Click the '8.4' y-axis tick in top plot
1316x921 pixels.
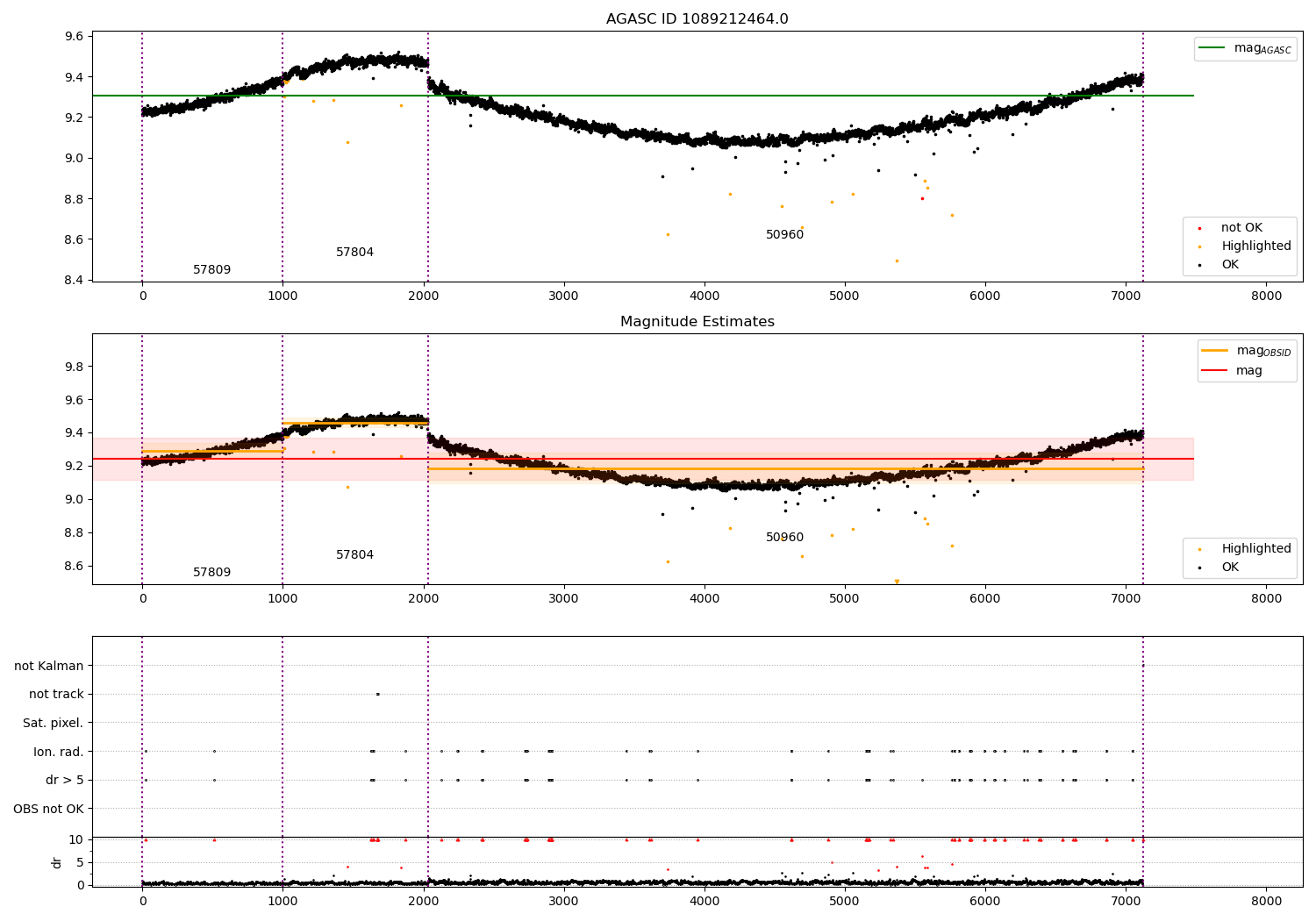pyautogui.click(x=74, y=281)
